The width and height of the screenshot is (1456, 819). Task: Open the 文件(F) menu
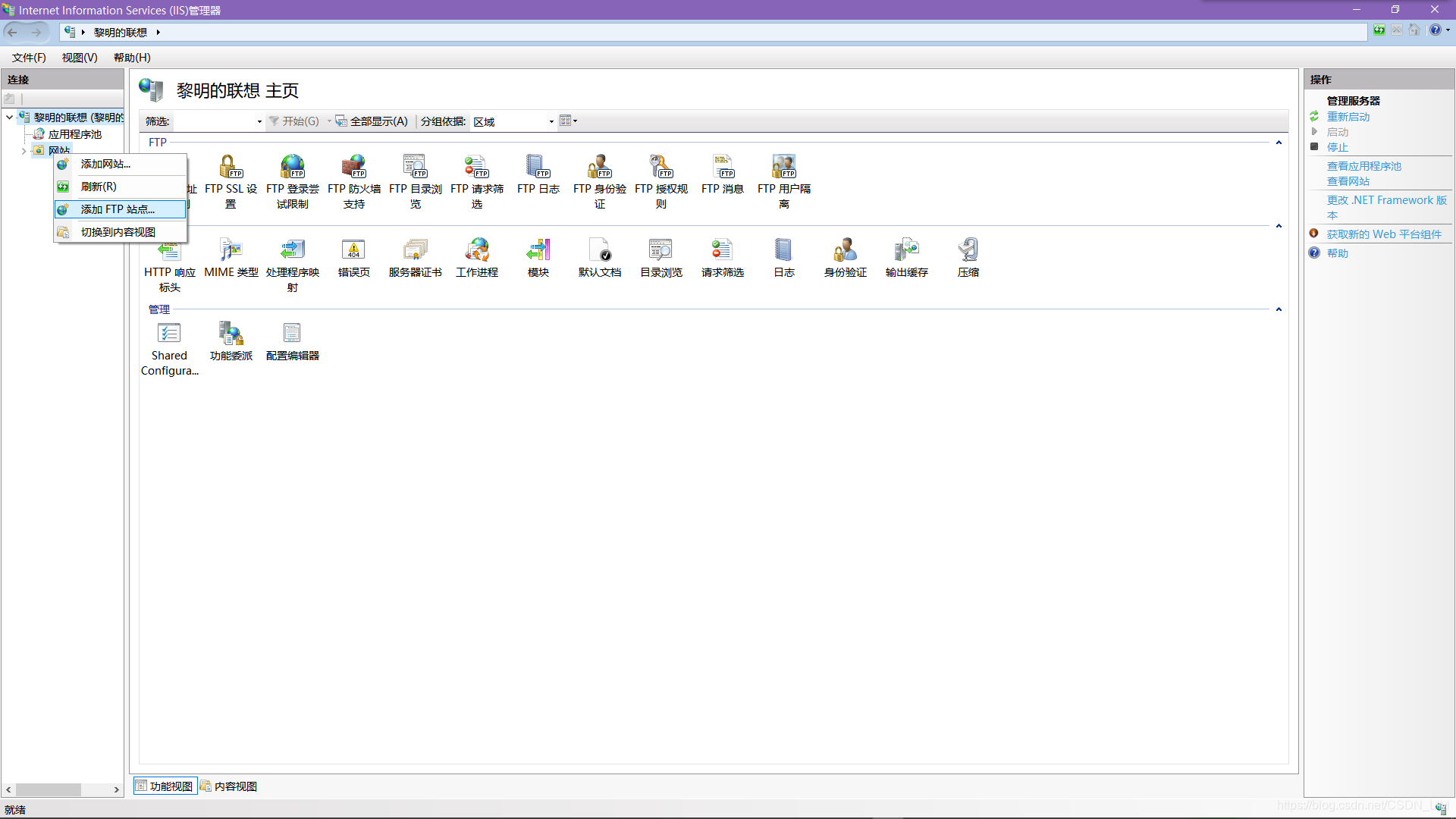click(29, 58)
